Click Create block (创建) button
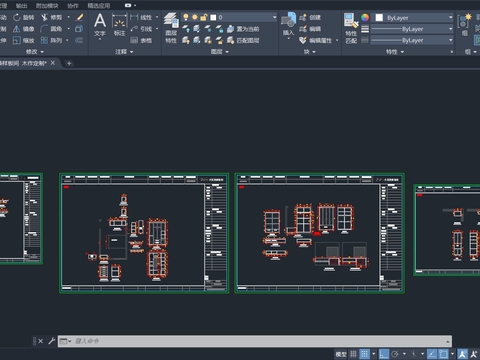Viewport: 480px width, 360px height. pyautogui.click(x=310, y=17)
